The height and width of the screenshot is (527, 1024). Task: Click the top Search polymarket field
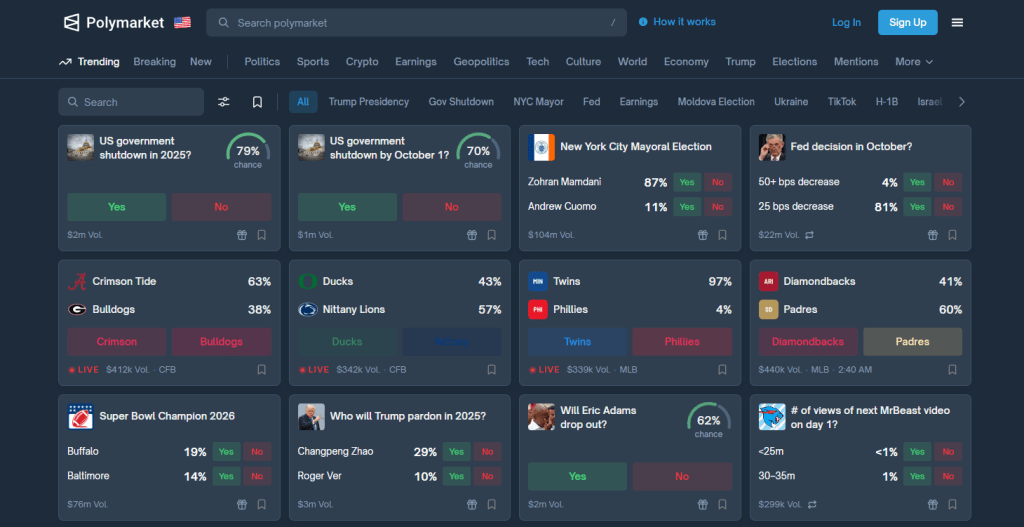tap(417, 23)
